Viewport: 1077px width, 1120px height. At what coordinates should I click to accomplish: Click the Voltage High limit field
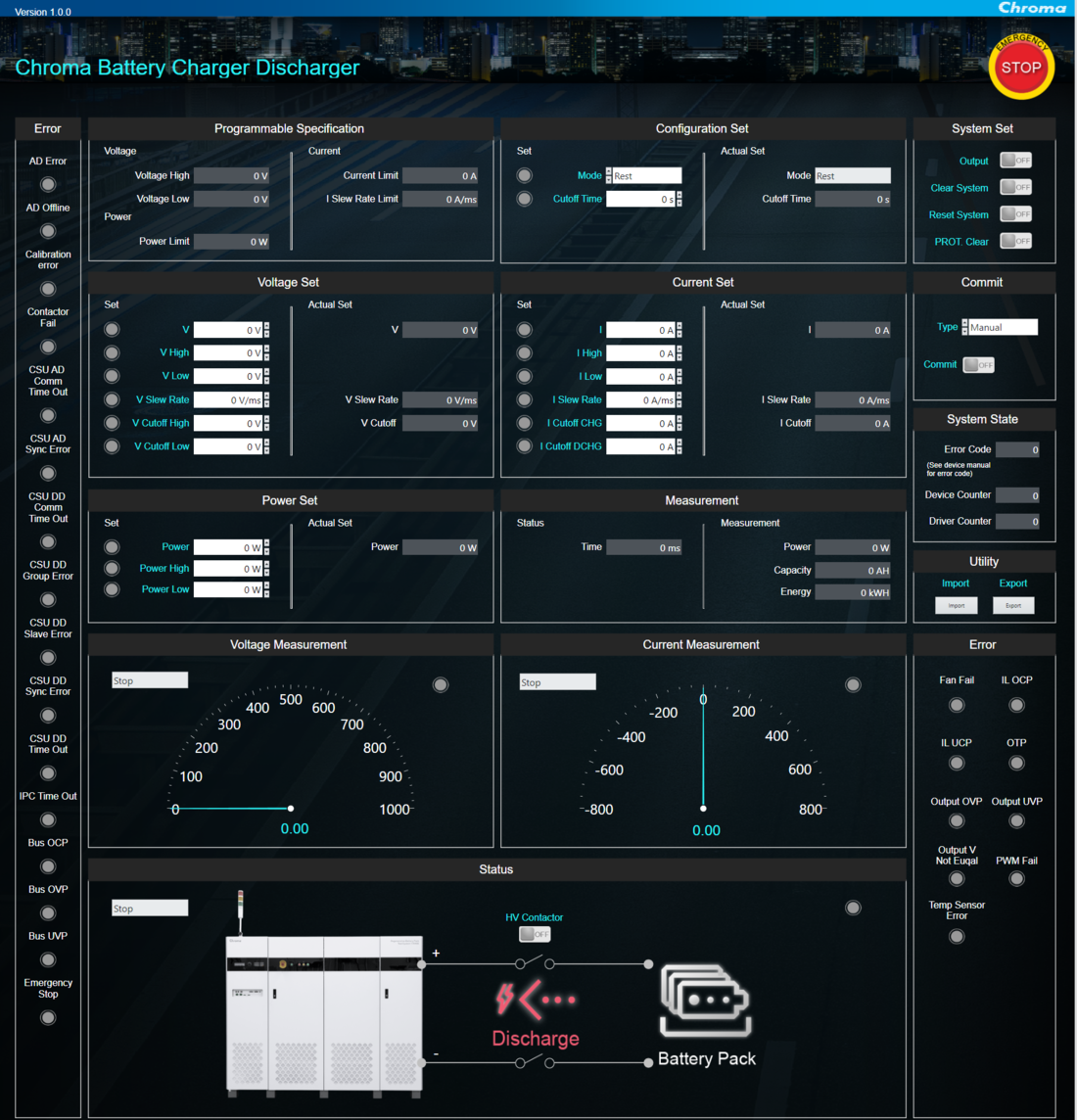click(231, 175)
